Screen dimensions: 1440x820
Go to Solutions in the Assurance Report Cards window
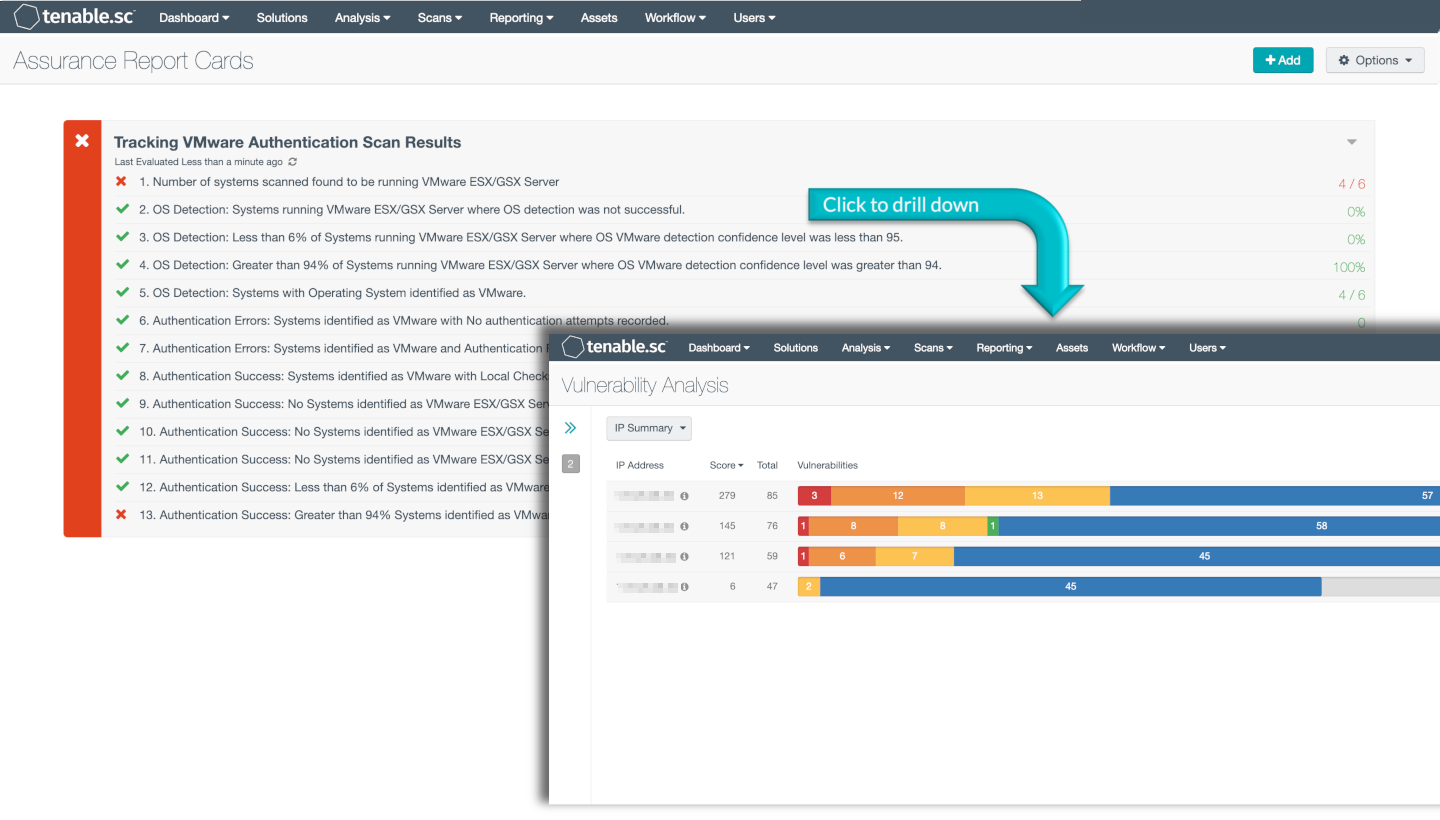(x=282, y=17)
